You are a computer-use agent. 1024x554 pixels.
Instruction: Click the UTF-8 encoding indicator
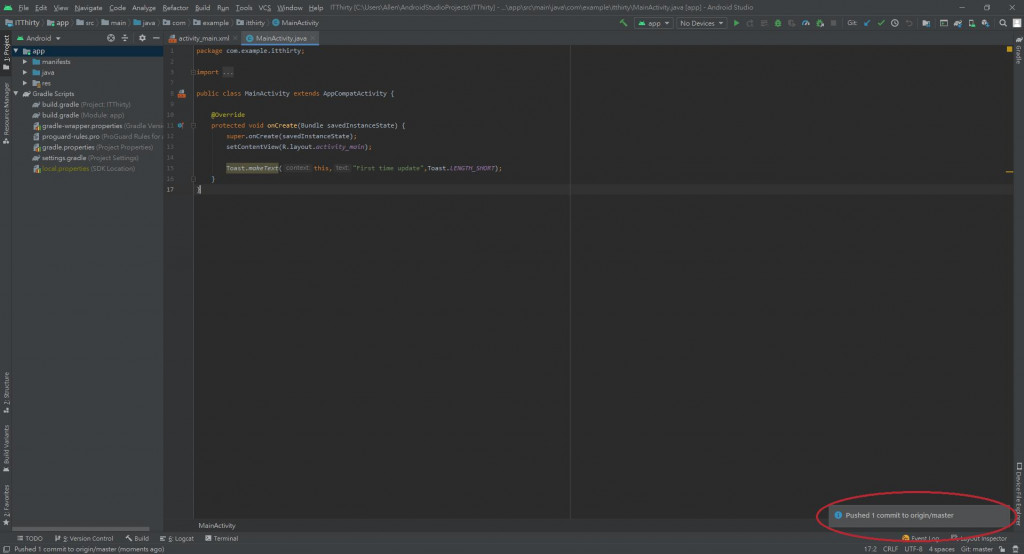coord(913,549)
